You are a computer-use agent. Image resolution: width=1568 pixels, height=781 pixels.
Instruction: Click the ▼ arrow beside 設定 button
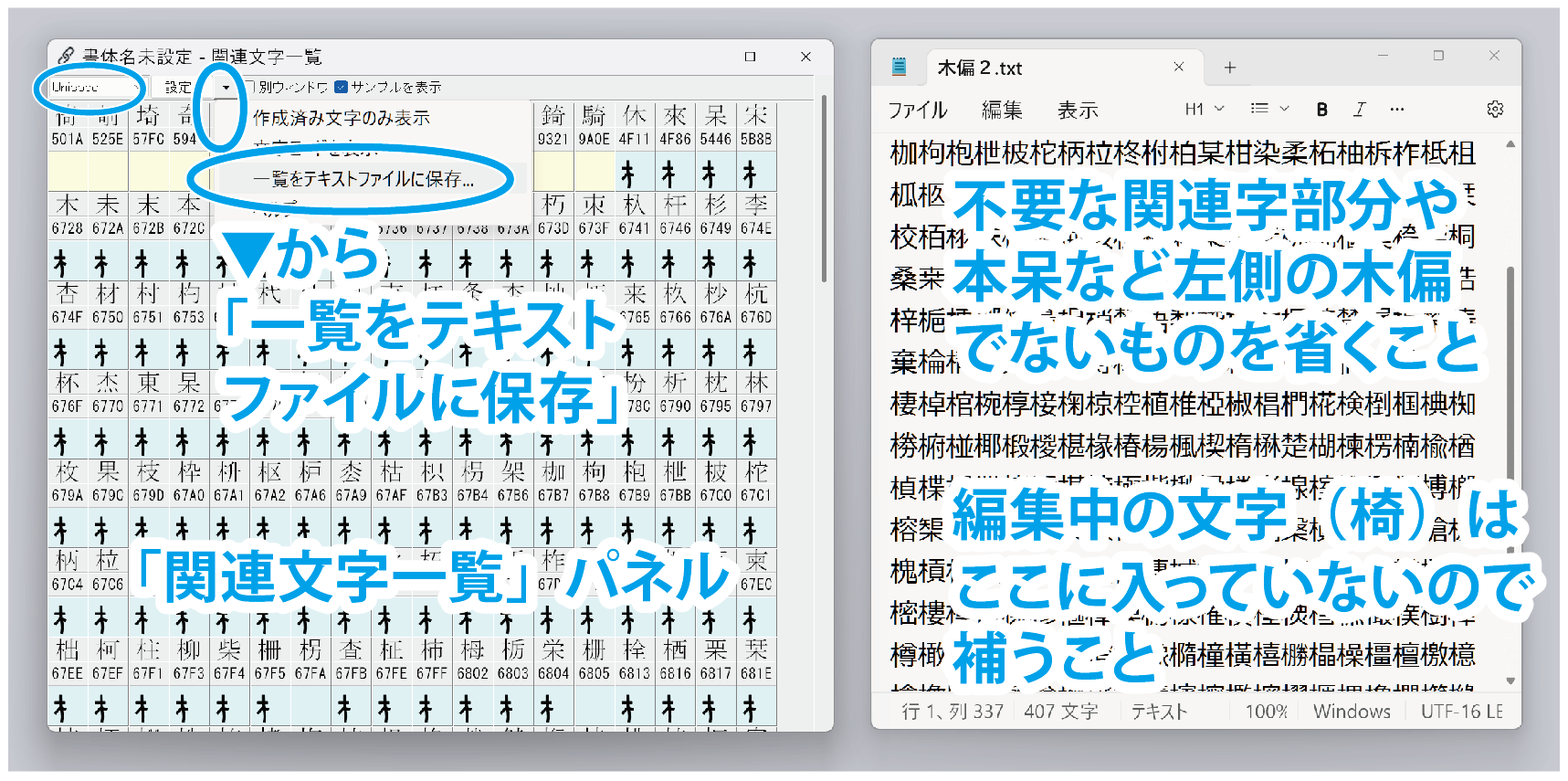point(226,88)
